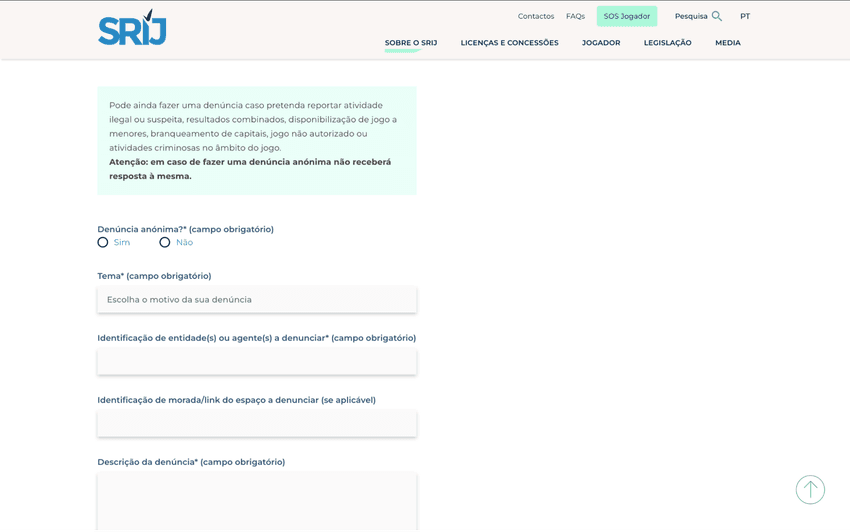Focus the address/link identification field
This screenshot has width=850, height=532.
256,424
